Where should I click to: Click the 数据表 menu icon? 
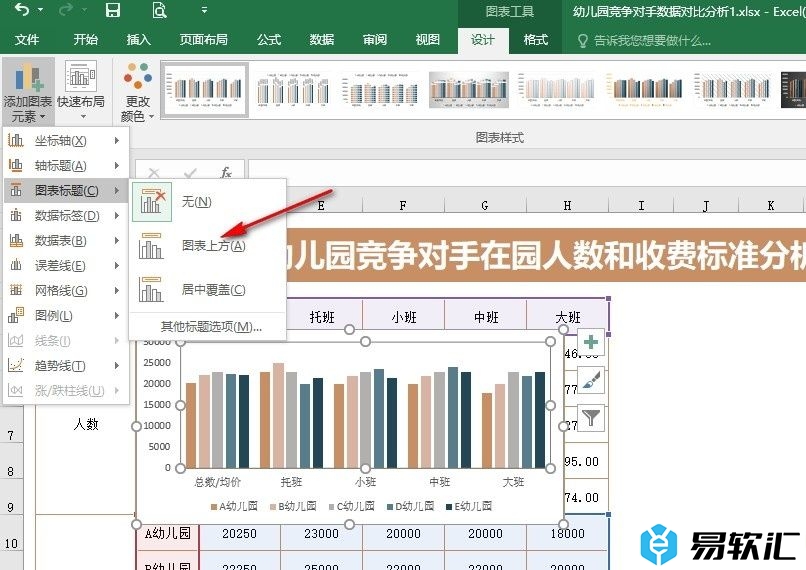(x=16, y=241)
